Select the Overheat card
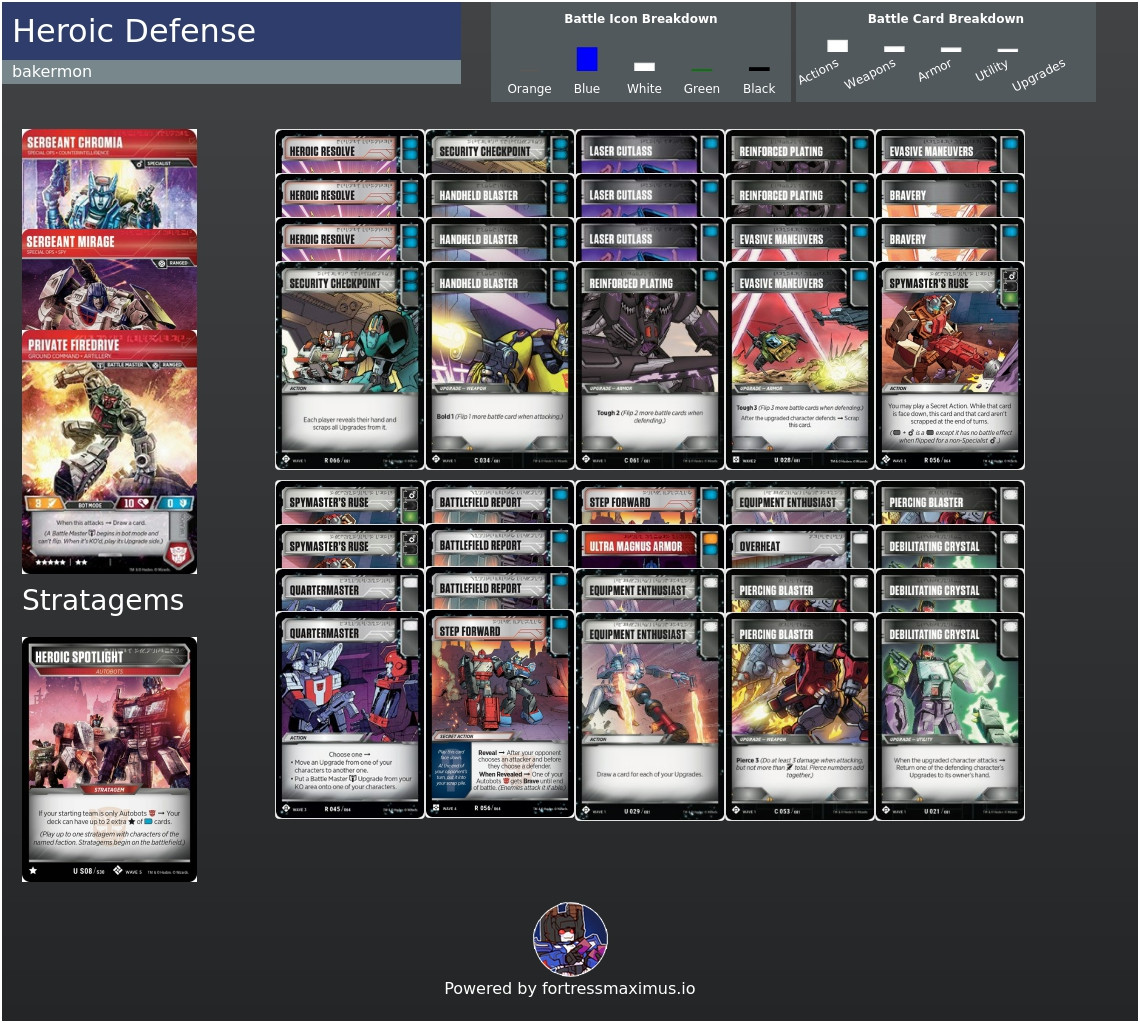 point(799,547)
